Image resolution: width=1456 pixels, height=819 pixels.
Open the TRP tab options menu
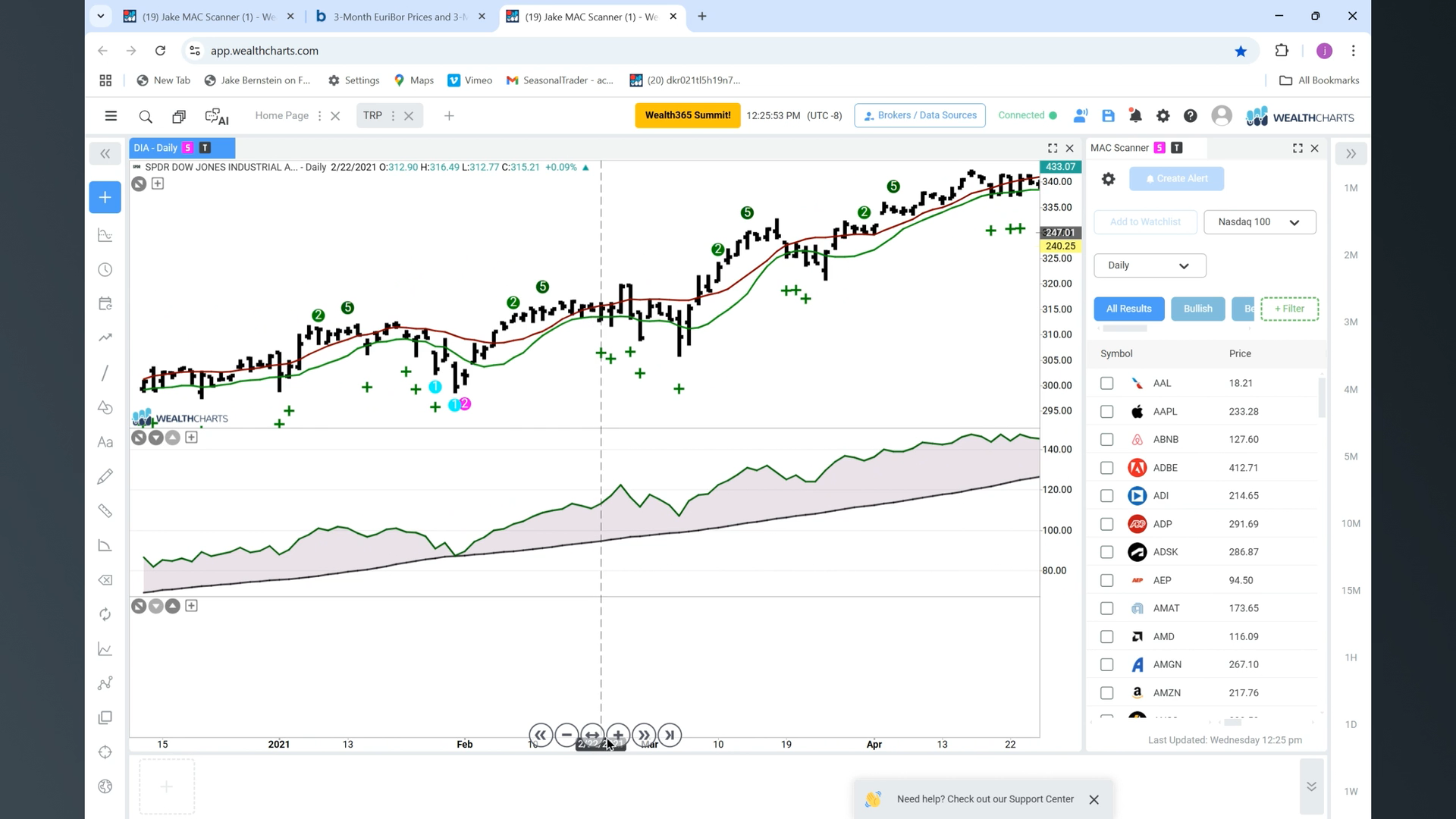393,116
